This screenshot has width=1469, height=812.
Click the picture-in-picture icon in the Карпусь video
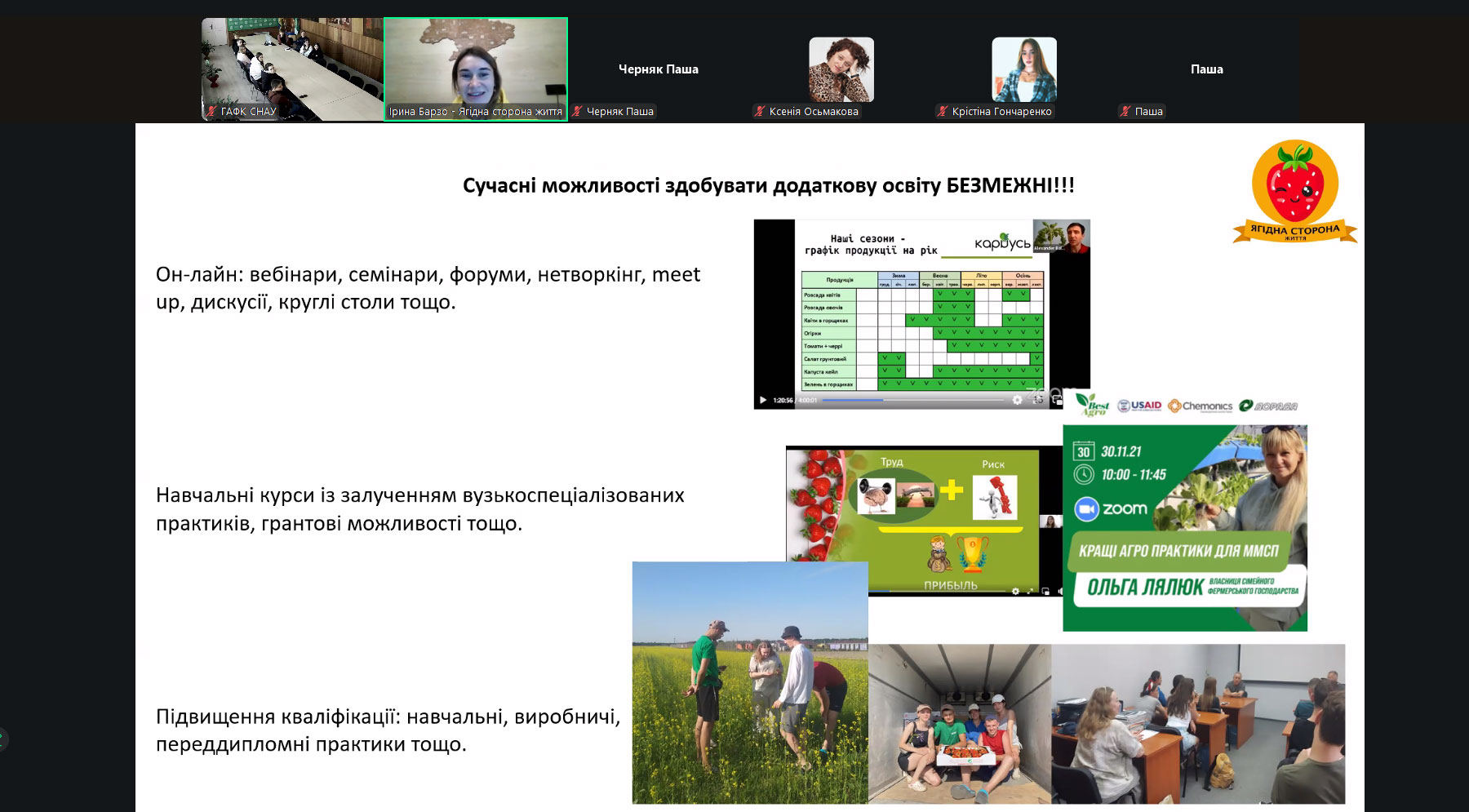(x=1058, y=401)
